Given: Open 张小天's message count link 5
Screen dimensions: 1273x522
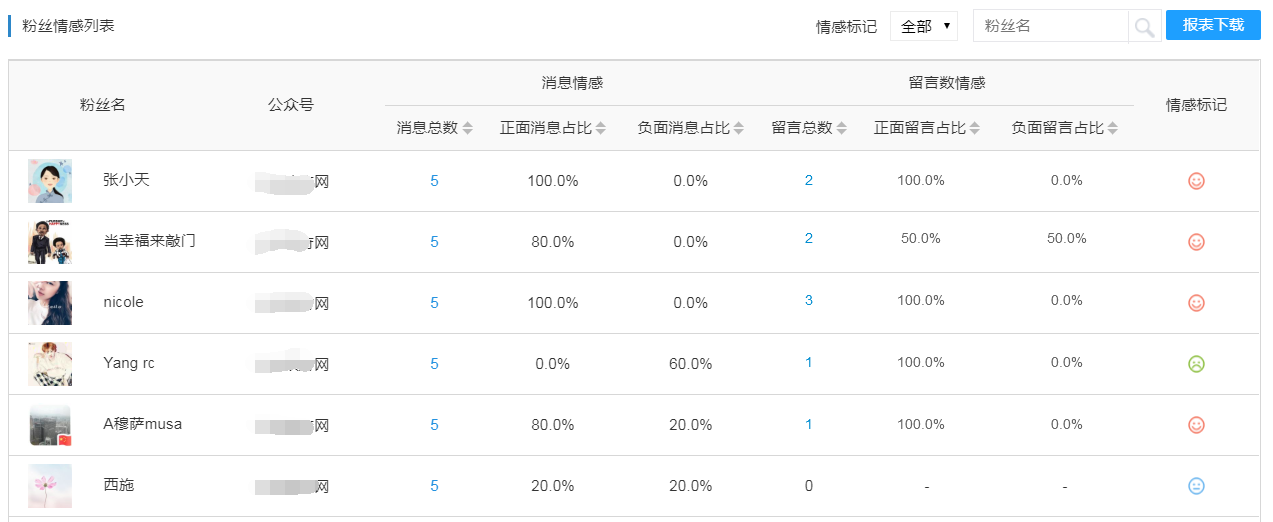Looking at the screenshot, I should [x=434, y=181].
